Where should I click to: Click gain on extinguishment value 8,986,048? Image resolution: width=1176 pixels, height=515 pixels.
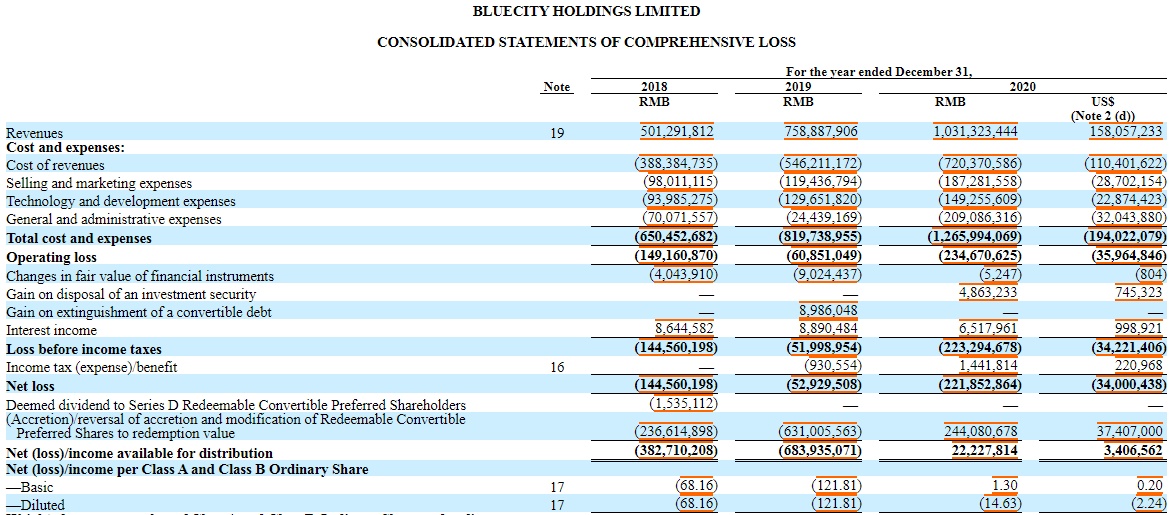click(828, 312)
